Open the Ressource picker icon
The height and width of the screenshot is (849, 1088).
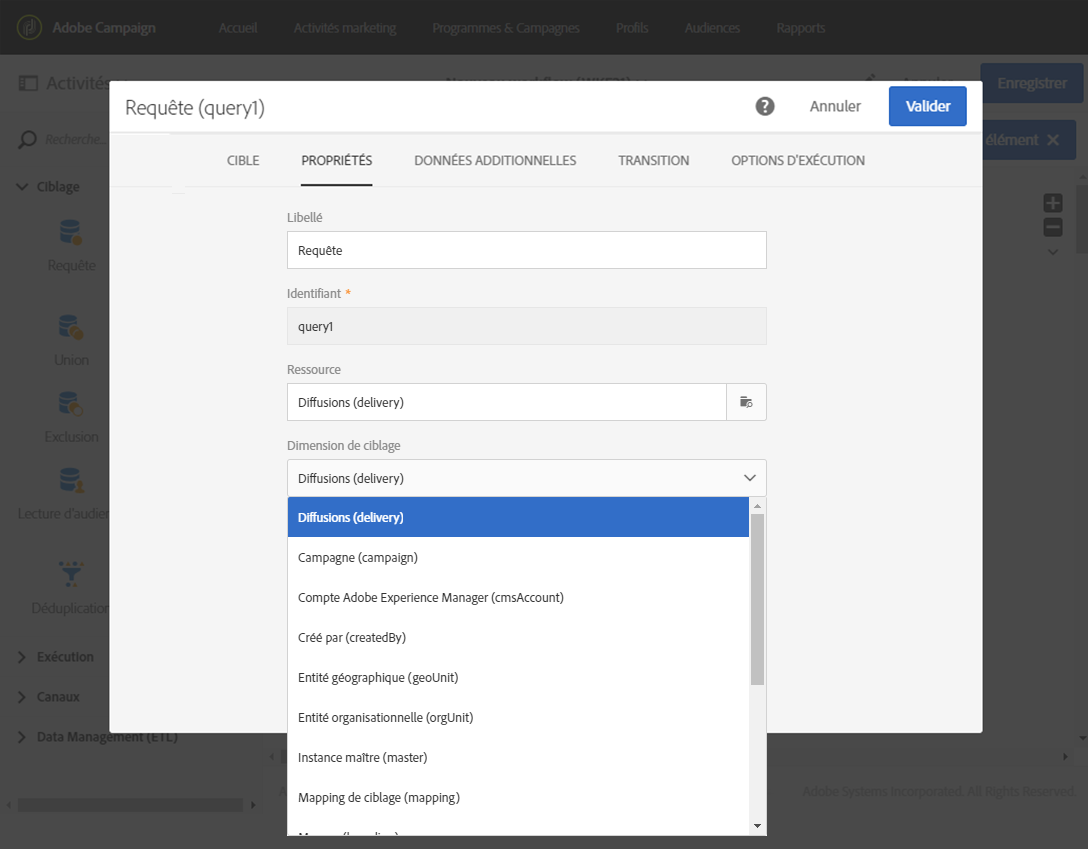[x=746, y=402]
